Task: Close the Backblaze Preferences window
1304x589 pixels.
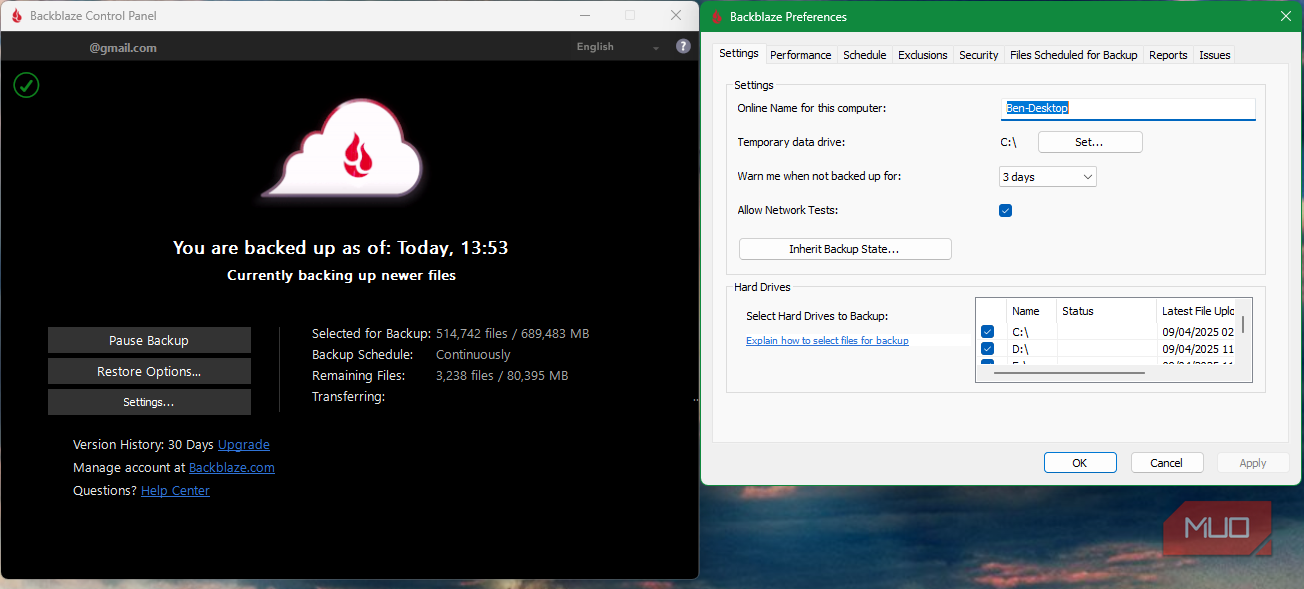Action: coord(1285,16)
